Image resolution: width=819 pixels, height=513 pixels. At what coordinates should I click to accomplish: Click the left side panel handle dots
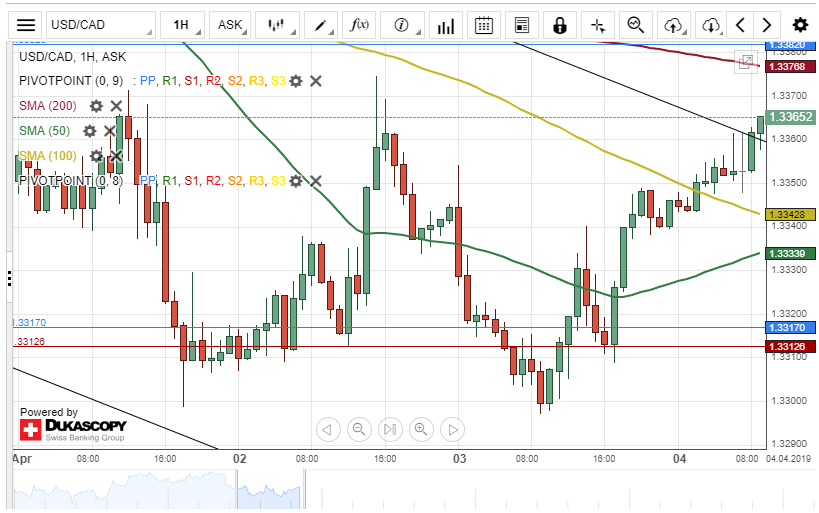point(9,278)
